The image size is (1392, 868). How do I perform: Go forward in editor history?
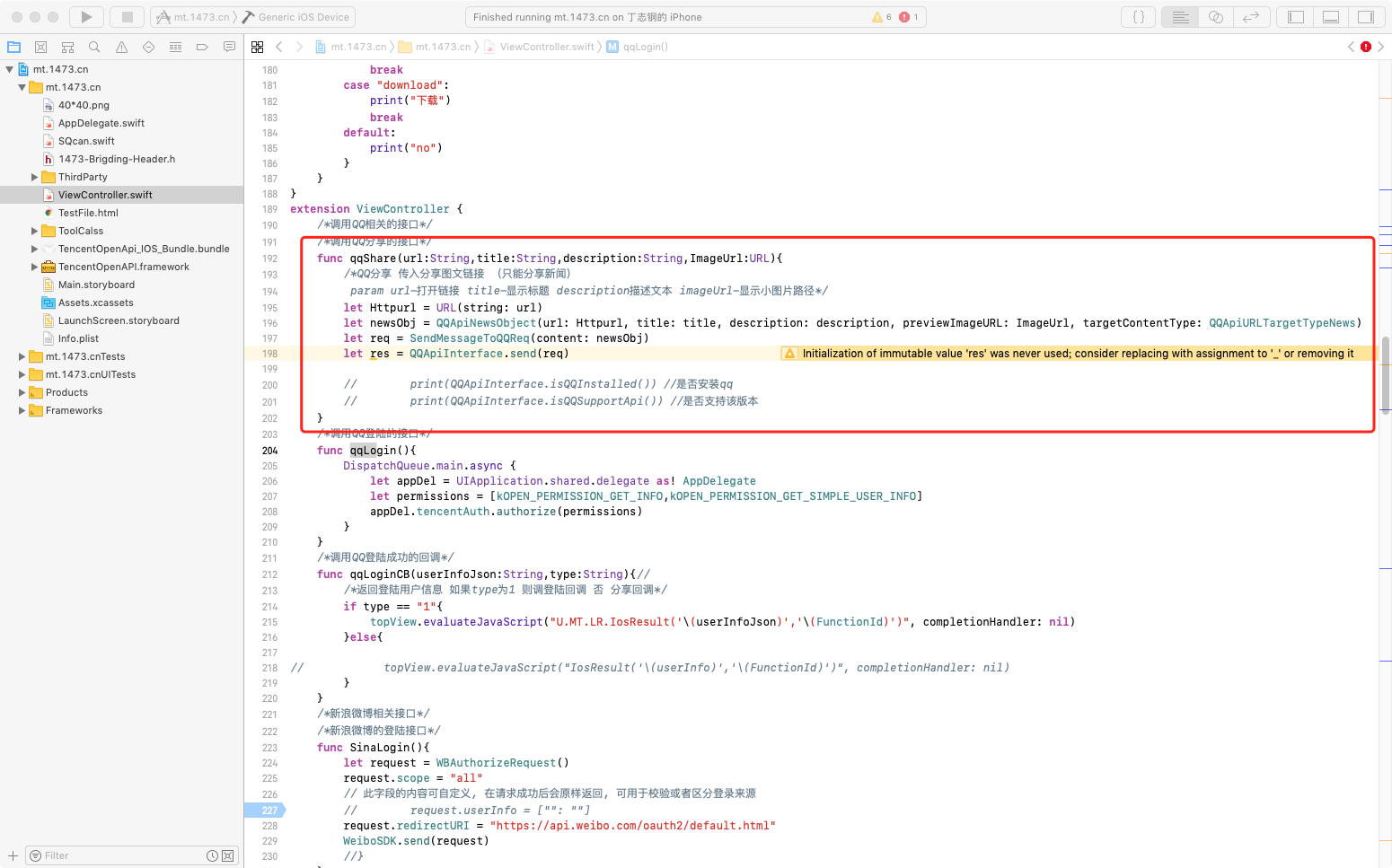click(299, 47)
